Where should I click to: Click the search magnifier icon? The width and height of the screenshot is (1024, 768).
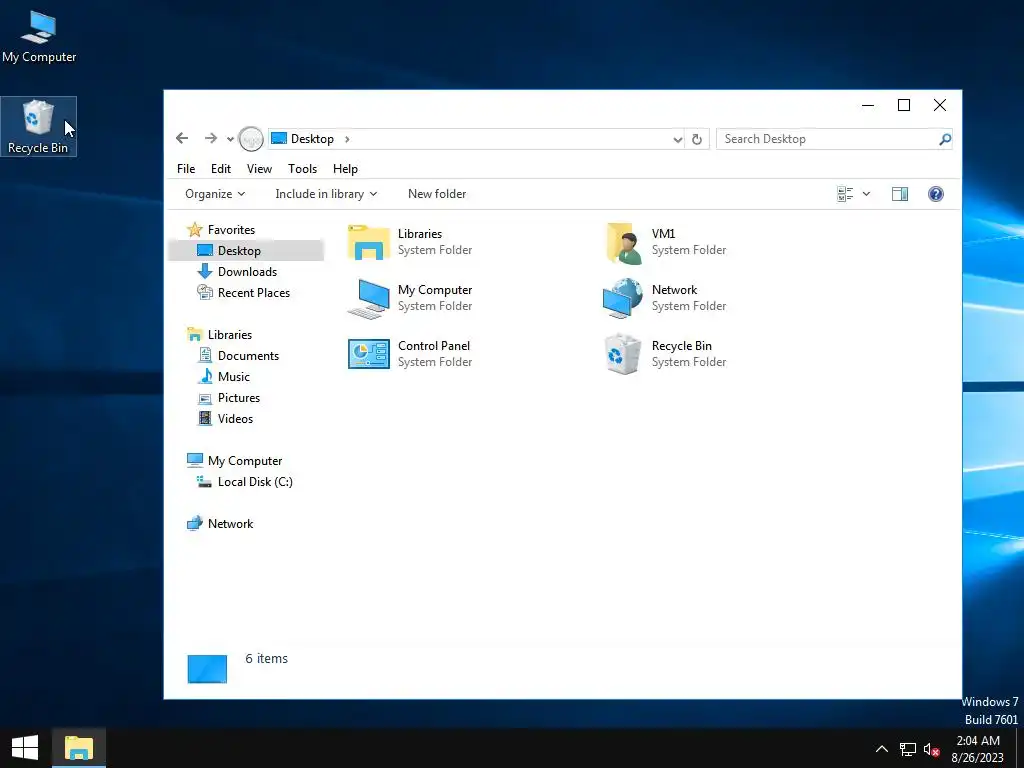944,139
